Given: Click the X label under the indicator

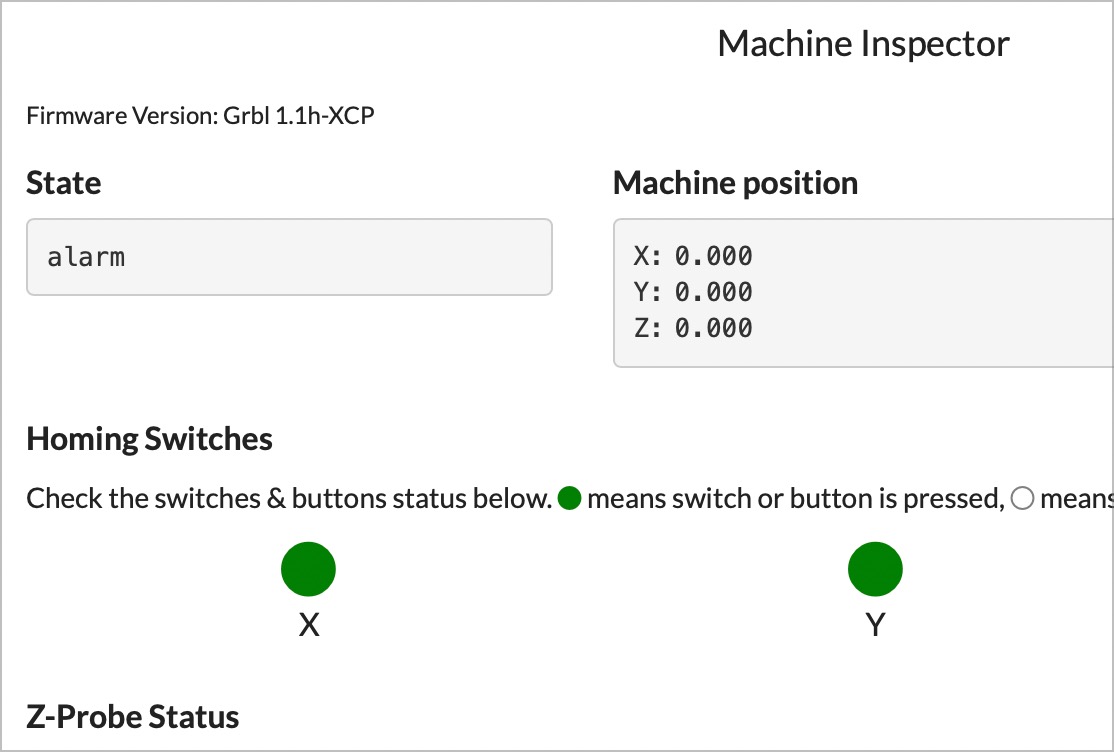Looking at the screenshot, I should (x=308, y=625).
